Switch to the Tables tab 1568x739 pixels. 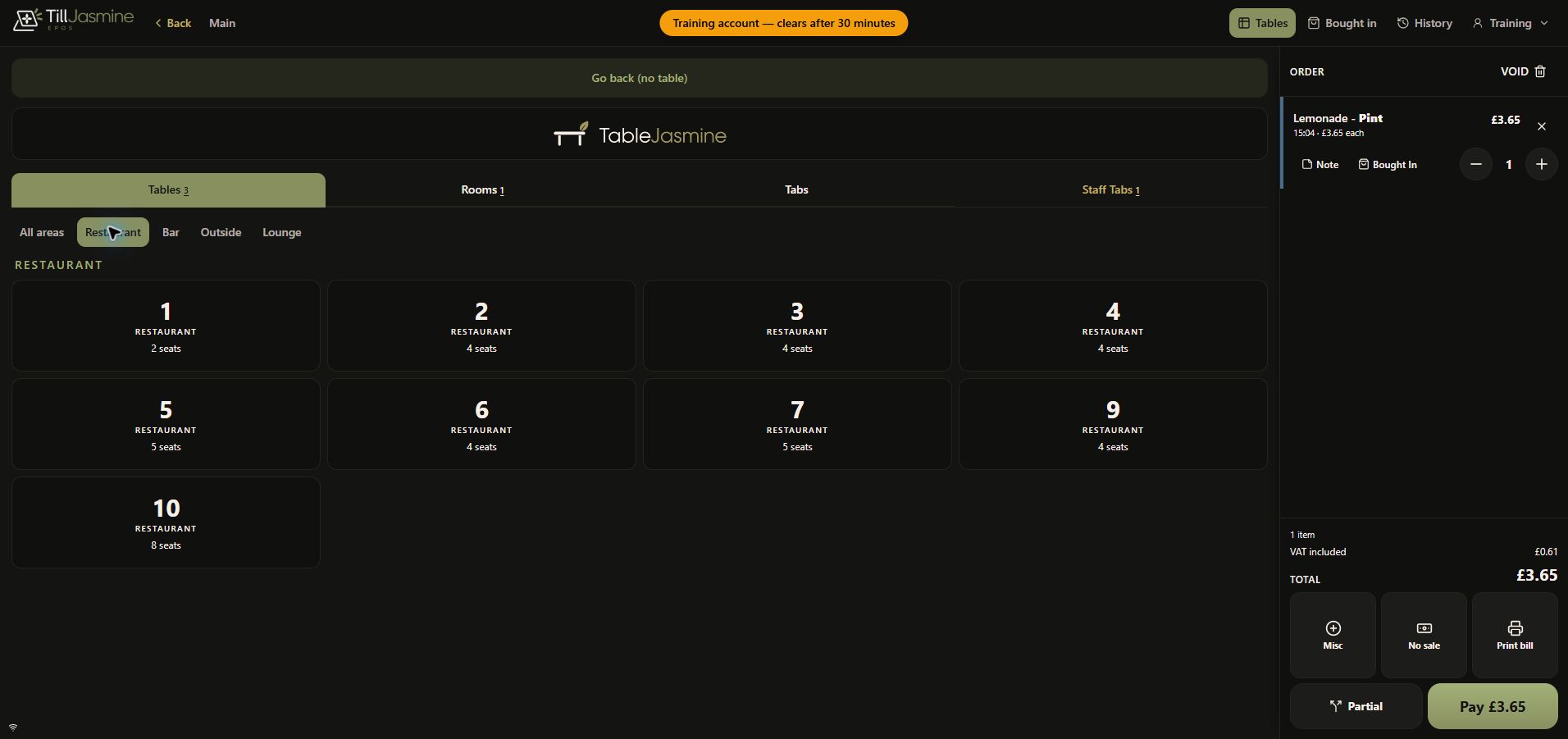(168, 190)
